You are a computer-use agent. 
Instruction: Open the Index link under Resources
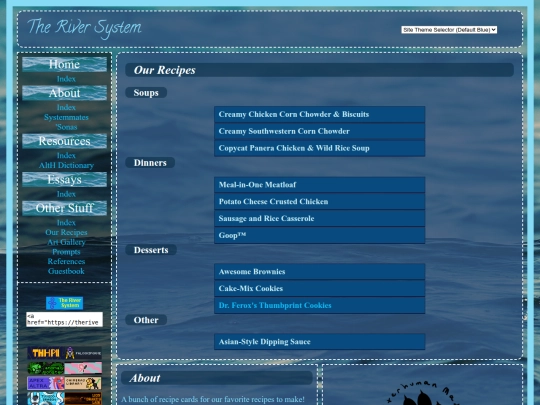(66, 156)
